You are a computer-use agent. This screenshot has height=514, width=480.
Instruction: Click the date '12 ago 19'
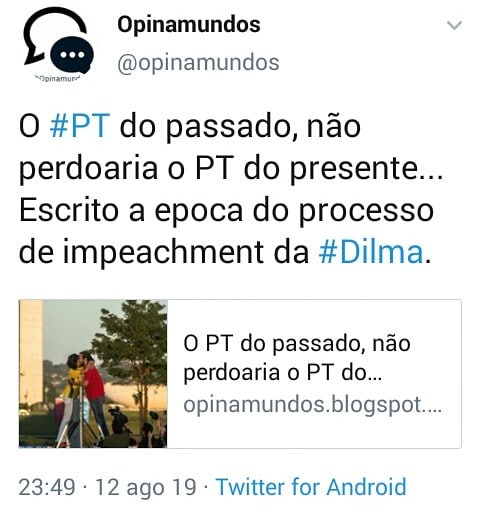(x=146, y=487)
